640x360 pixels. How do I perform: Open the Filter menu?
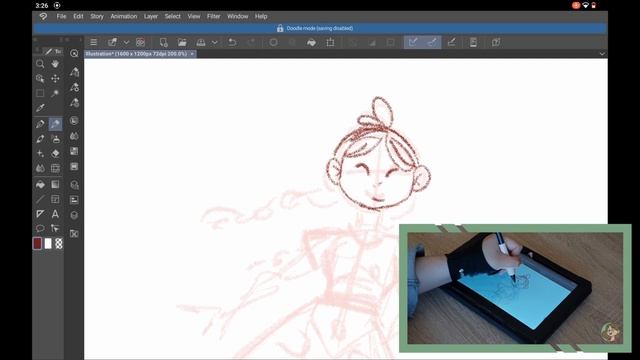tap(213, 16)
